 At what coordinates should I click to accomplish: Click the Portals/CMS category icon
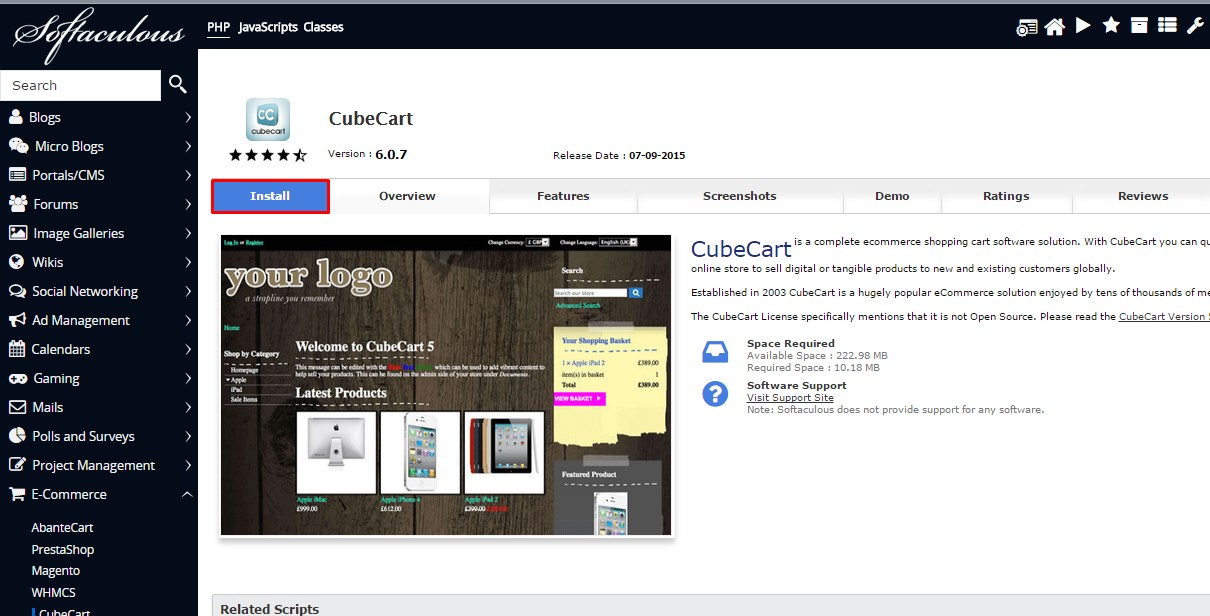click(x=17, y=175)
